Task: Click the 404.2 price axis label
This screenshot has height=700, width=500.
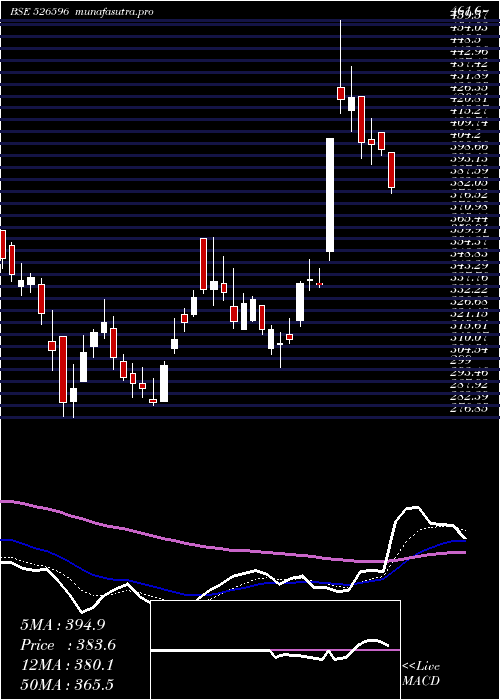Action: pyautogui.click(x=465, y=135)
